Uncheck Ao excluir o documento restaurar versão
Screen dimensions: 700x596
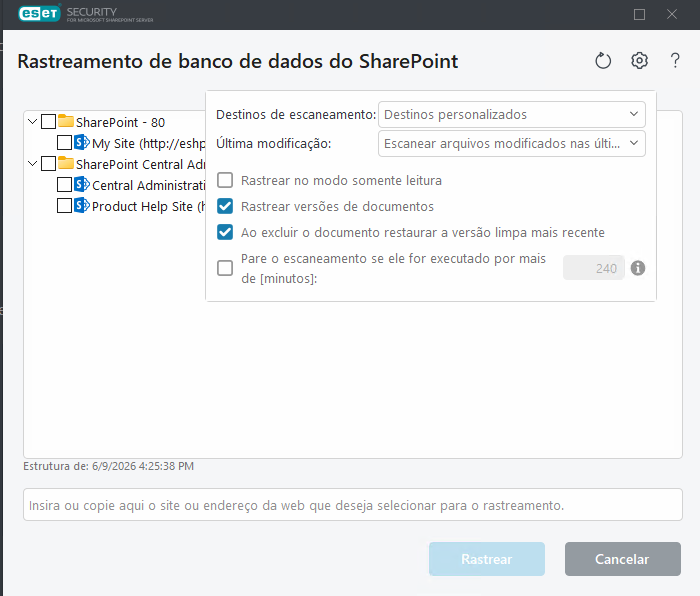coord(225,232)
